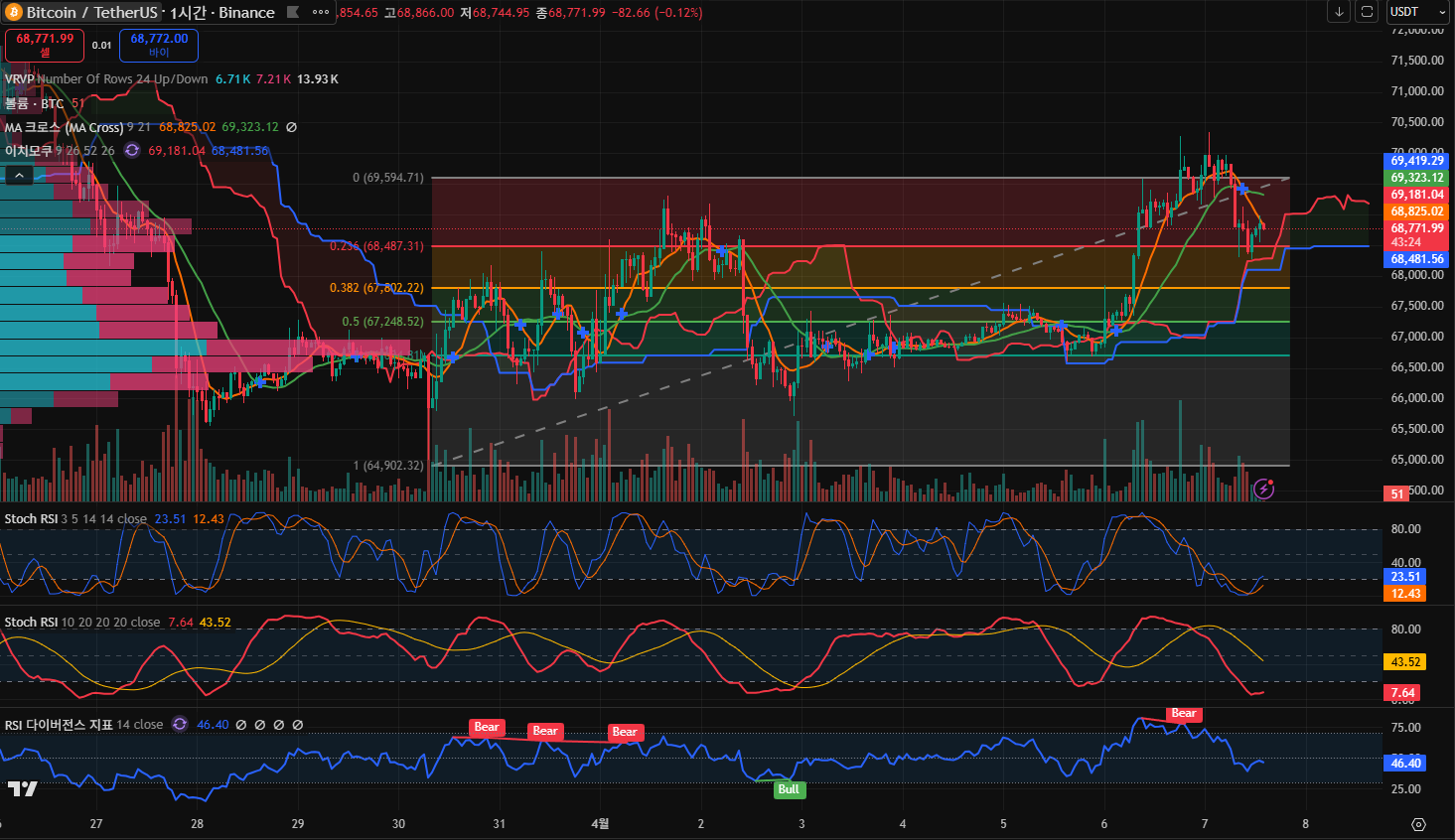Click the flag icon beside Binance
The height and width of the screenshot is (840, 1455).
pyautogui.click(x=293, y=13)
